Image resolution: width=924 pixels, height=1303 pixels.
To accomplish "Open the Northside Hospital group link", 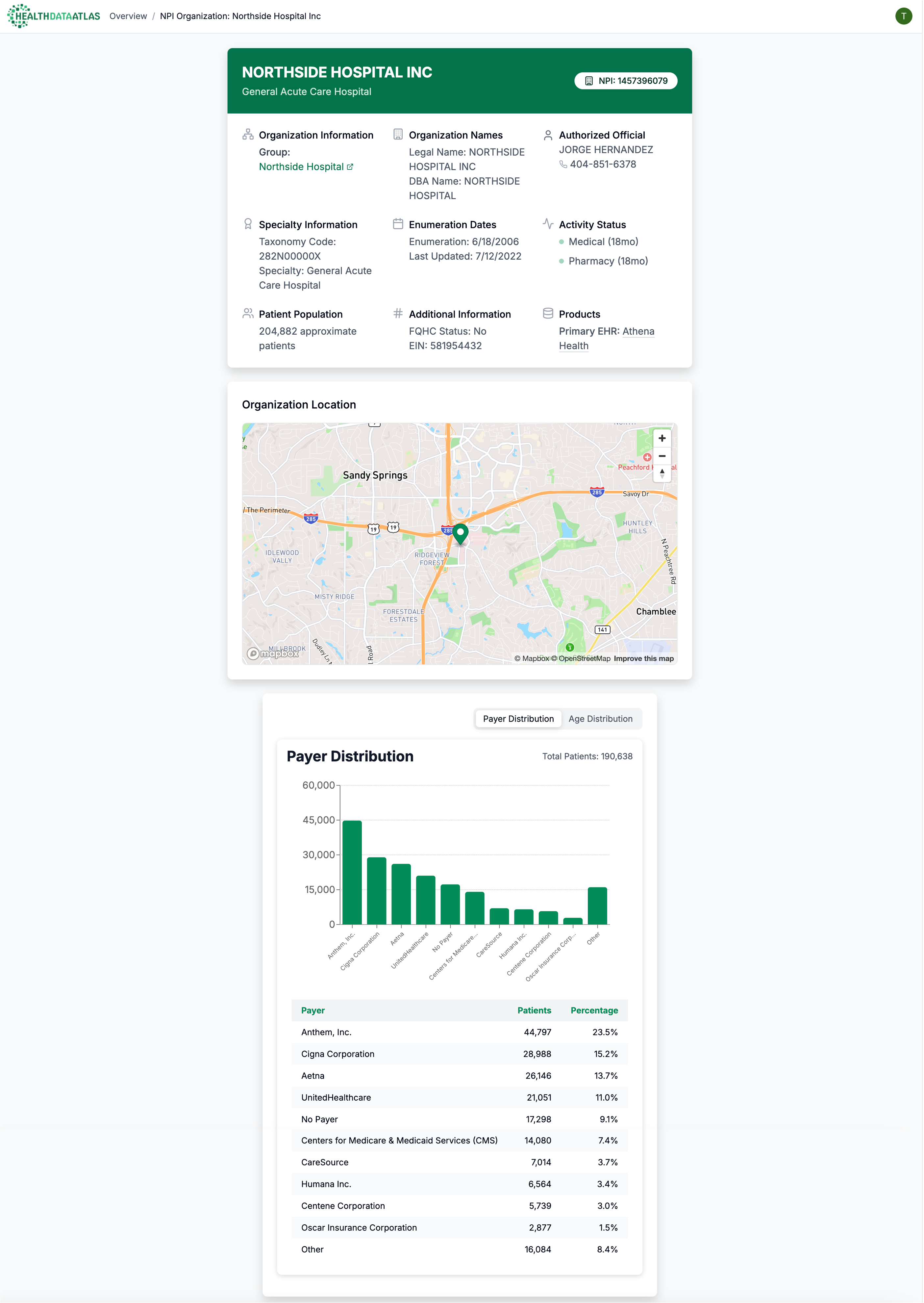I will pyautogui.click(x=301, y=167).
